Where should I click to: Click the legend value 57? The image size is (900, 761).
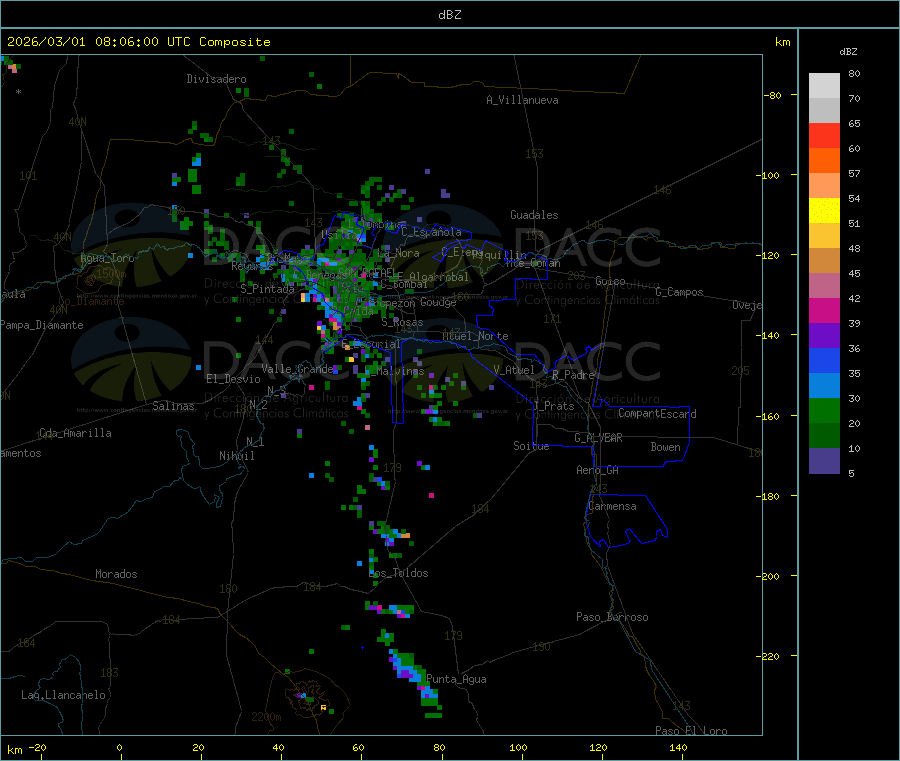[x=854, y=173]
